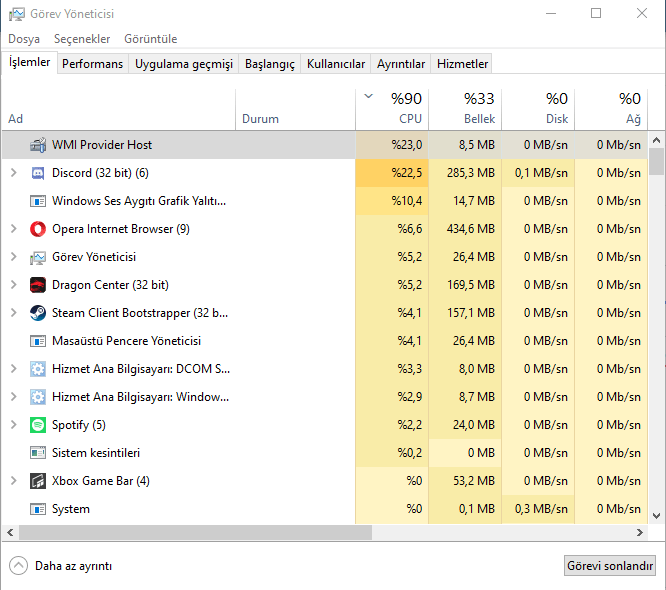Select the İşlemler tab
The height and width of the screenshot is (590, 666).
29,62
